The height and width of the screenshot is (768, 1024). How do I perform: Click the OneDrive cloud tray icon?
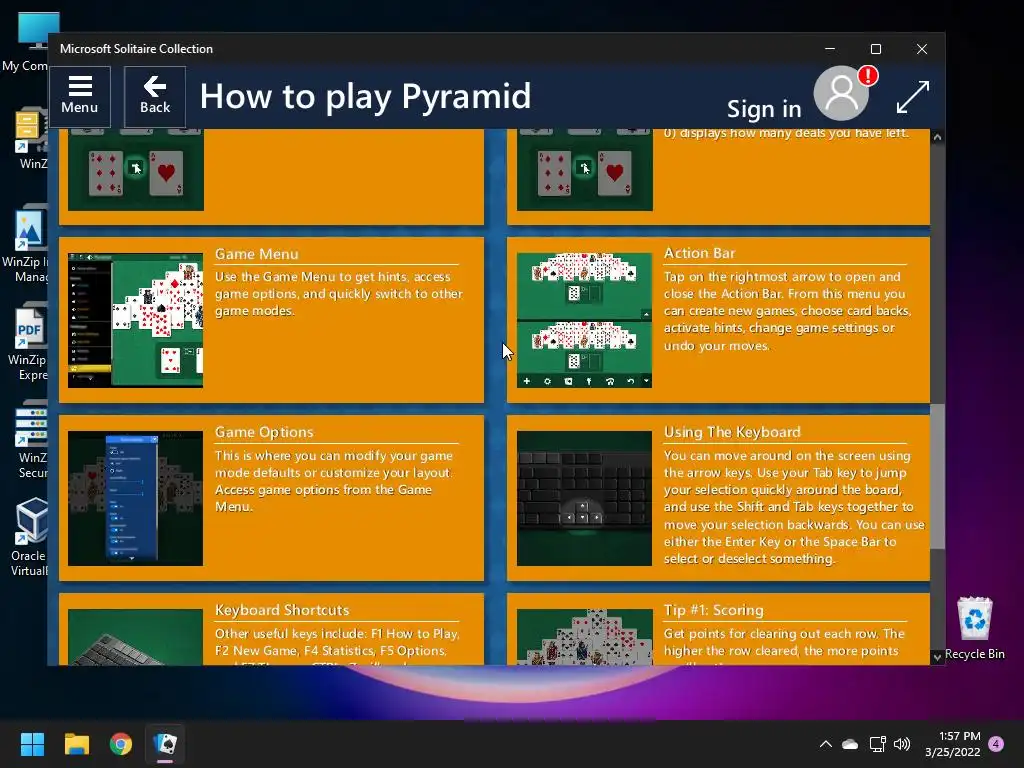pyautogui.click(x=850, y=744)
